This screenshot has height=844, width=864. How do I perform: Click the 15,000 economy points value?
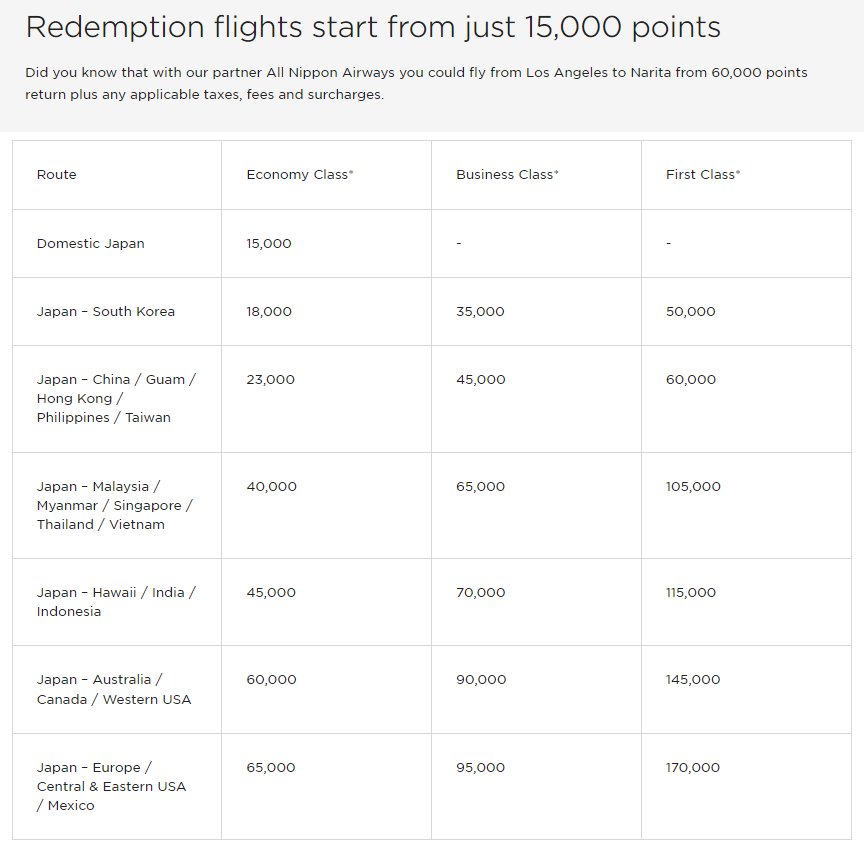[x=268, y=244]
